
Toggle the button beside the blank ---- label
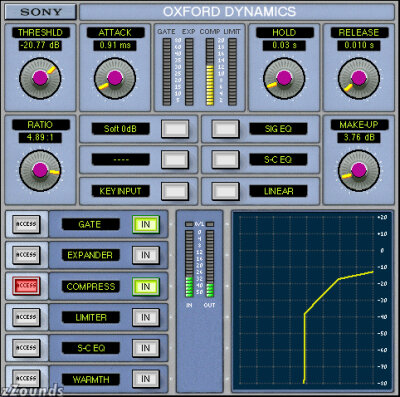coord(175,160)
